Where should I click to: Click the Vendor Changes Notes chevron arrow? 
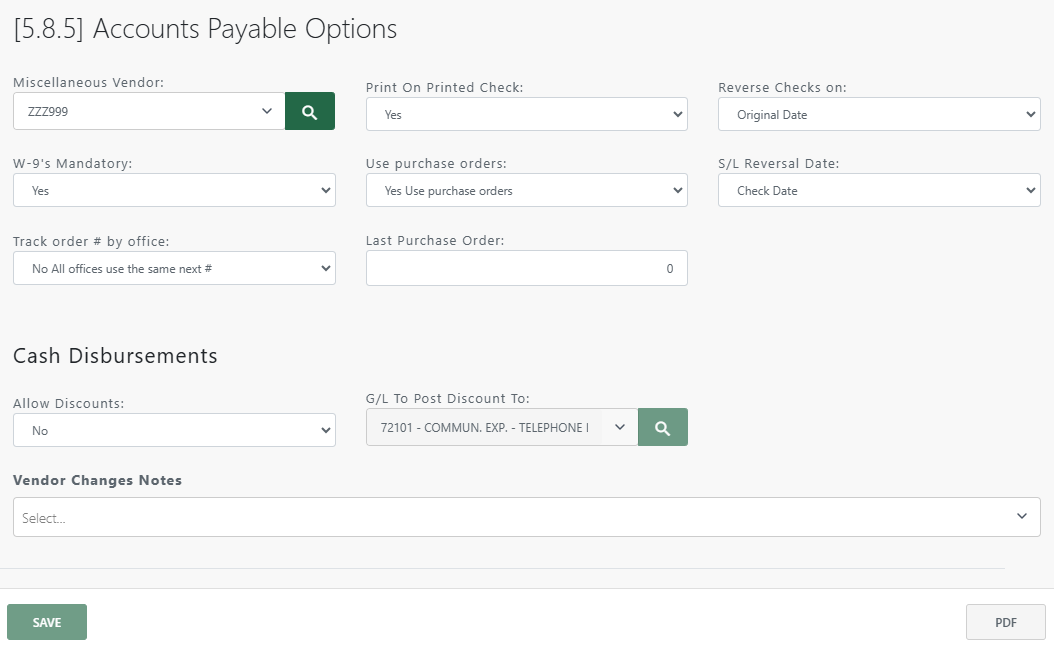click(x=1022, y=516)
